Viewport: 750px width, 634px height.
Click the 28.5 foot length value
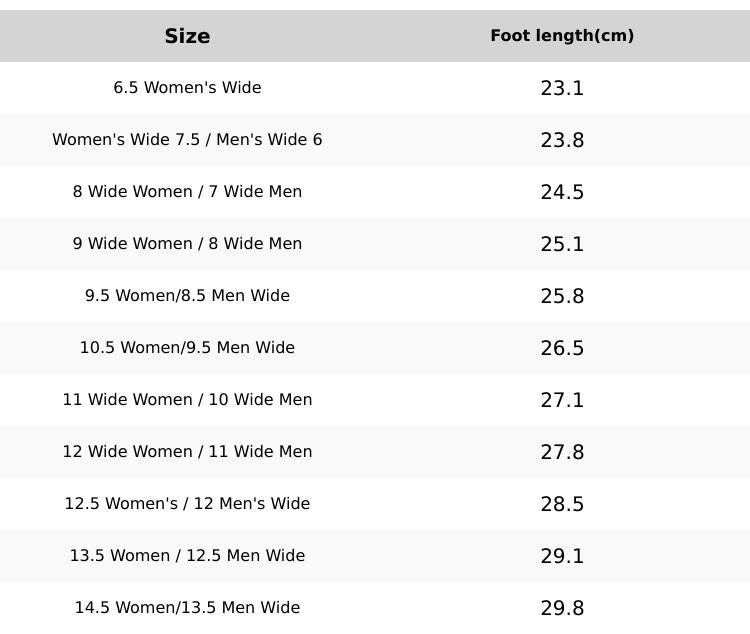point(562,504)
